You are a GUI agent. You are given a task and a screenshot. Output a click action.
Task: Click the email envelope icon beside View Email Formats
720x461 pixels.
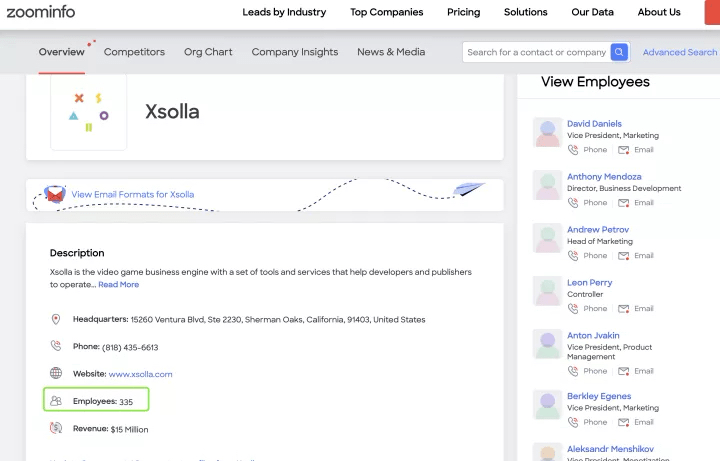[55, 194]
